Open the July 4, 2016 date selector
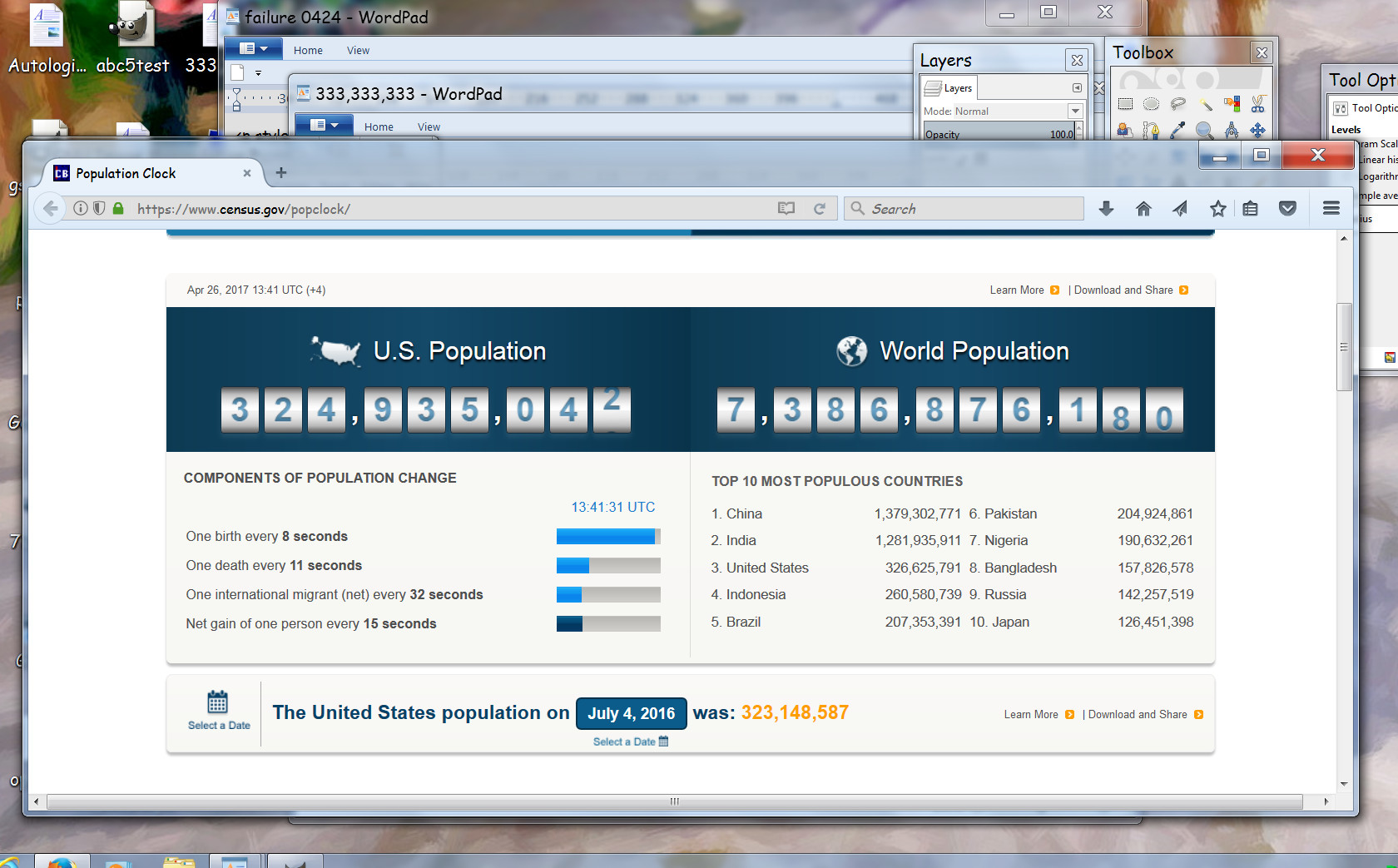 [x=631, y=713]
